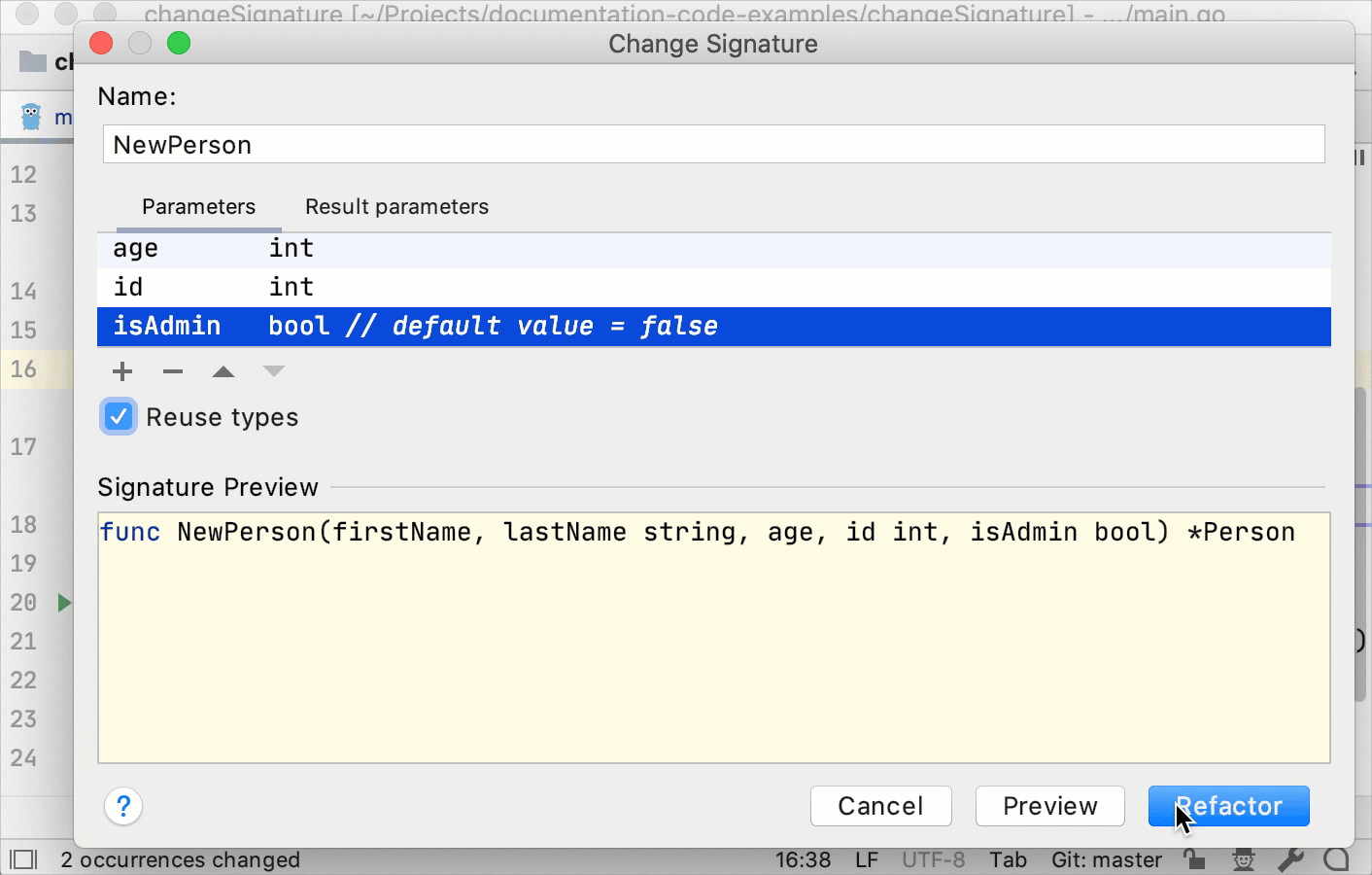
Task: Open the LF line separator selector
Action: [x=866, y=859]
